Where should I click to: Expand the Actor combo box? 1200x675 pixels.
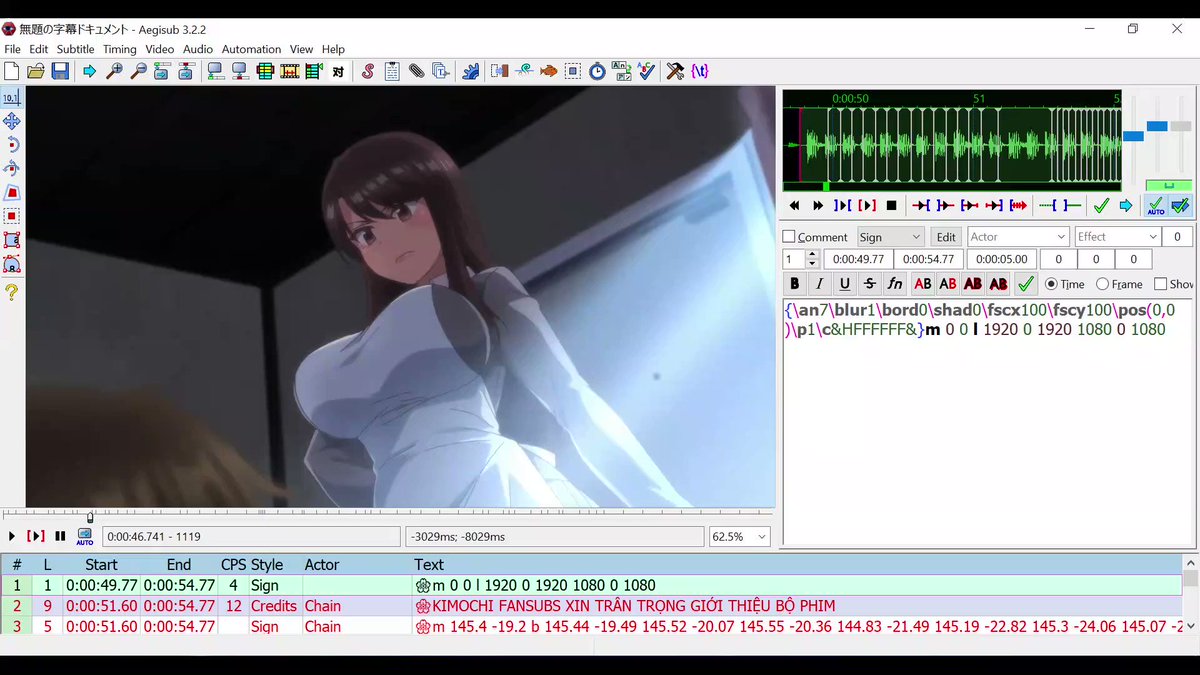[1061, 237]
